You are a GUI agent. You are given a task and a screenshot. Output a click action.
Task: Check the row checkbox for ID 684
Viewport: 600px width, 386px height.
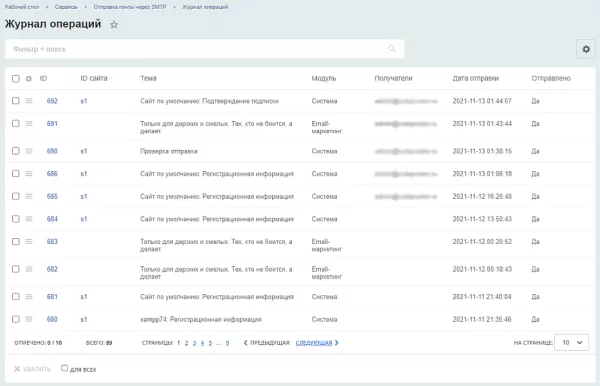[x=16, y=218]
